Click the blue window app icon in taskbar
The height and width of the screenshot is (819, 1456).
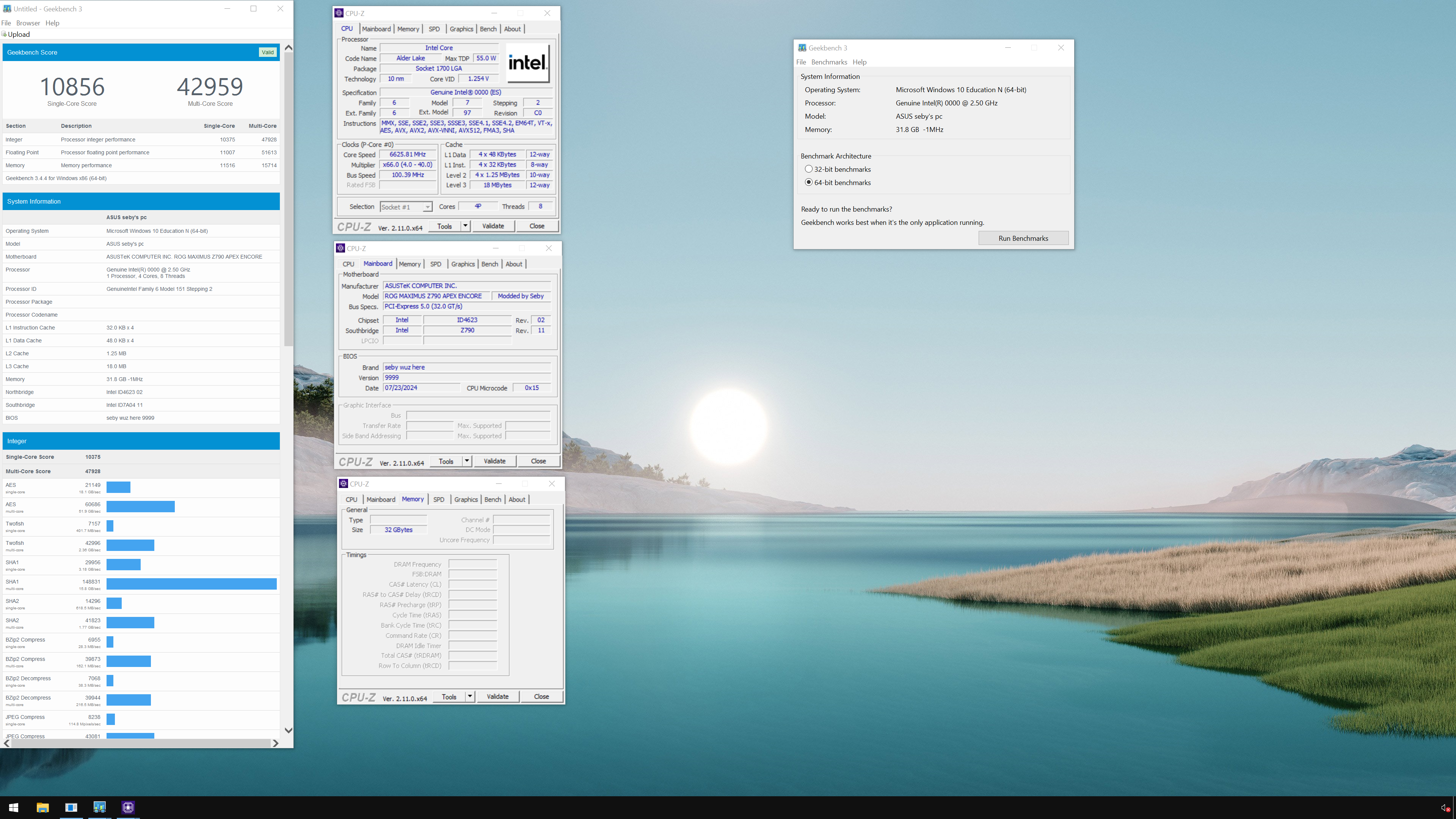[71, 808]
